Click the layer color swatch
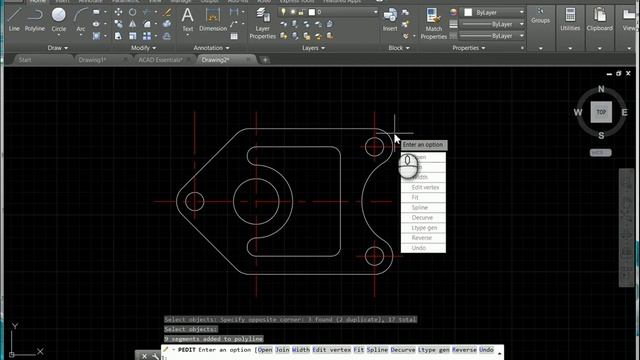 312,12
